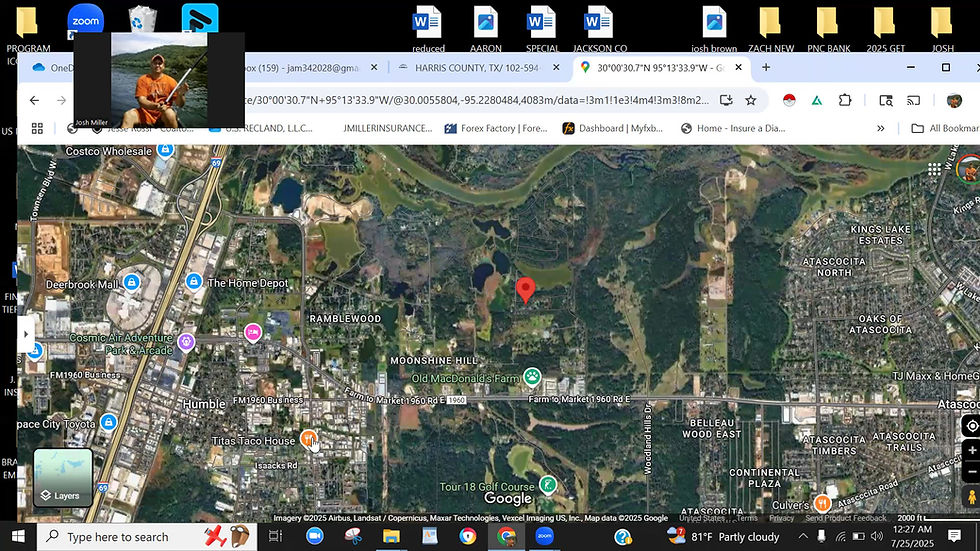Open the Google apps grid icon
Screen dimensions: 980x551
pyautogui.click(x=934, y=169)
